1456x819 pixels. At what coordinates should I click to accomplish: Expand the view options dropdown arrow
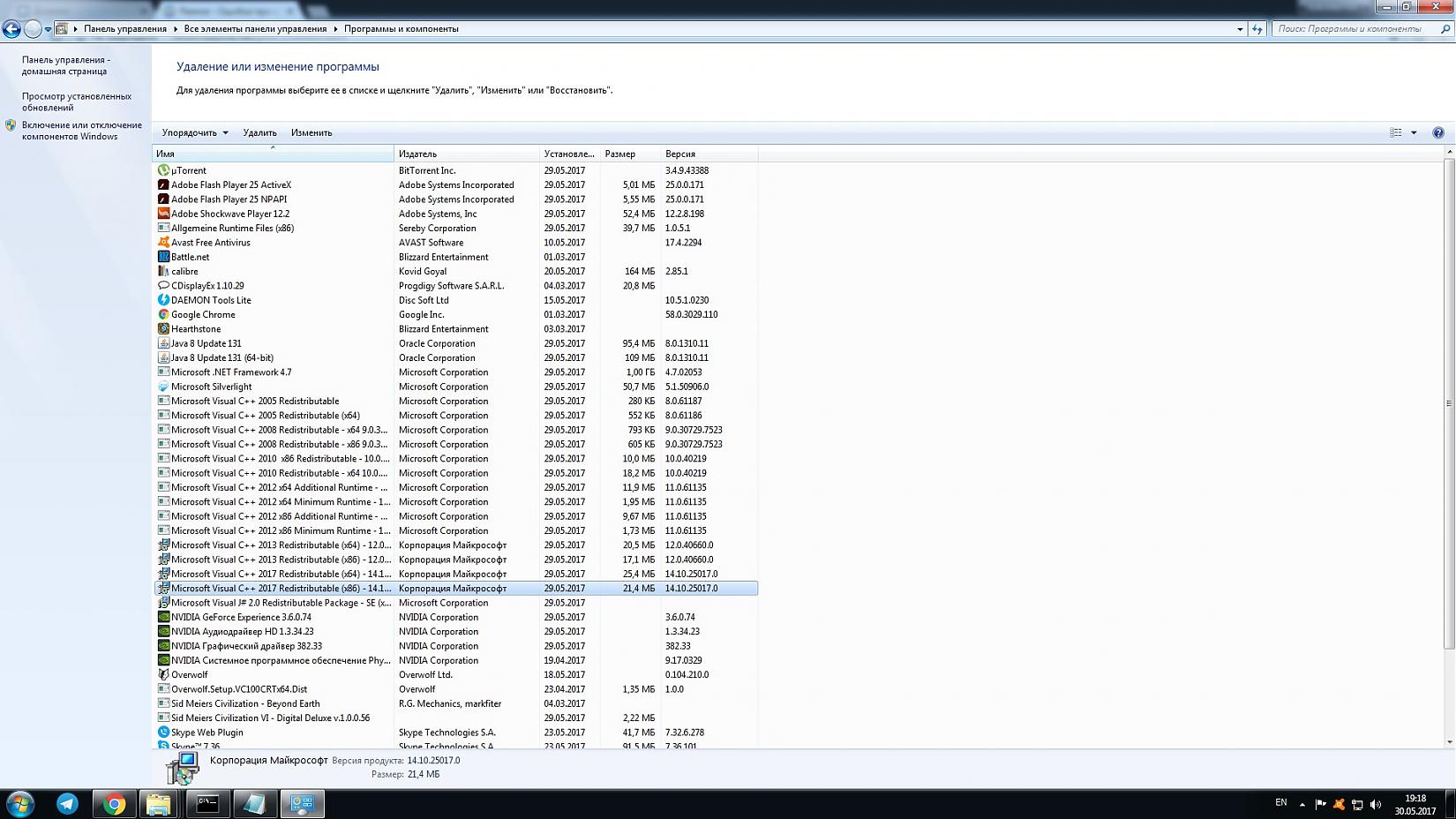(1414, 132)
